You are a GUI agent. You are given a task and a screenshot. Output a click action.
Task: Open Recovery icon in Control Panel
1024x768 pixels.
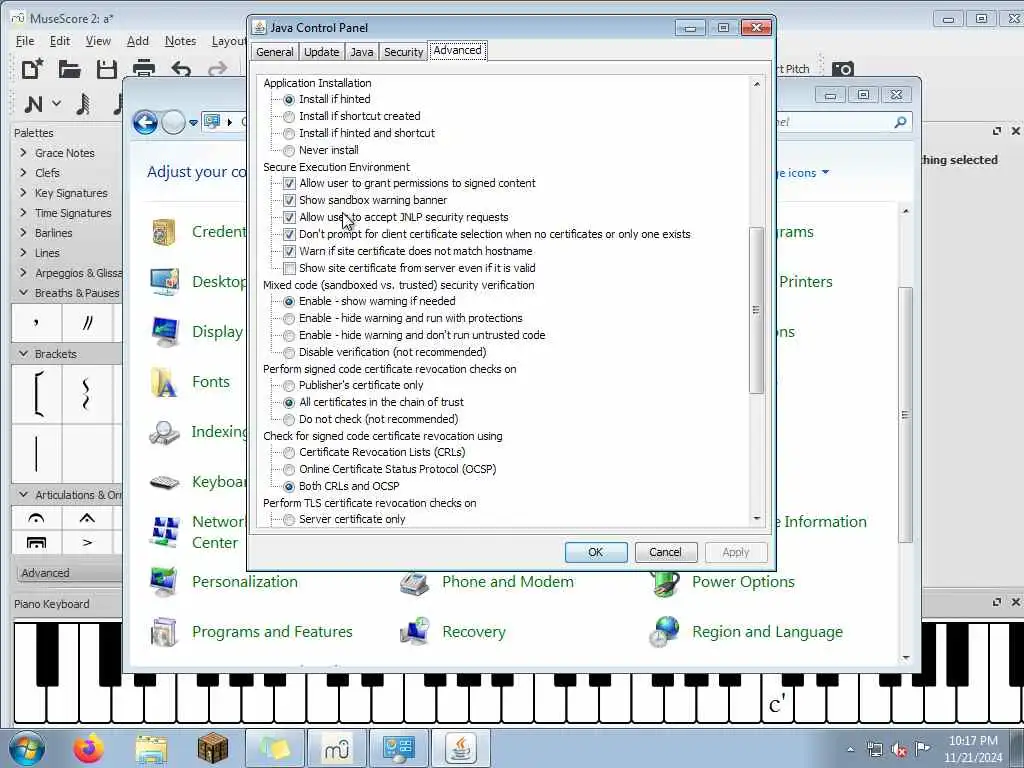pyautogui.click(x=414, y=632)
